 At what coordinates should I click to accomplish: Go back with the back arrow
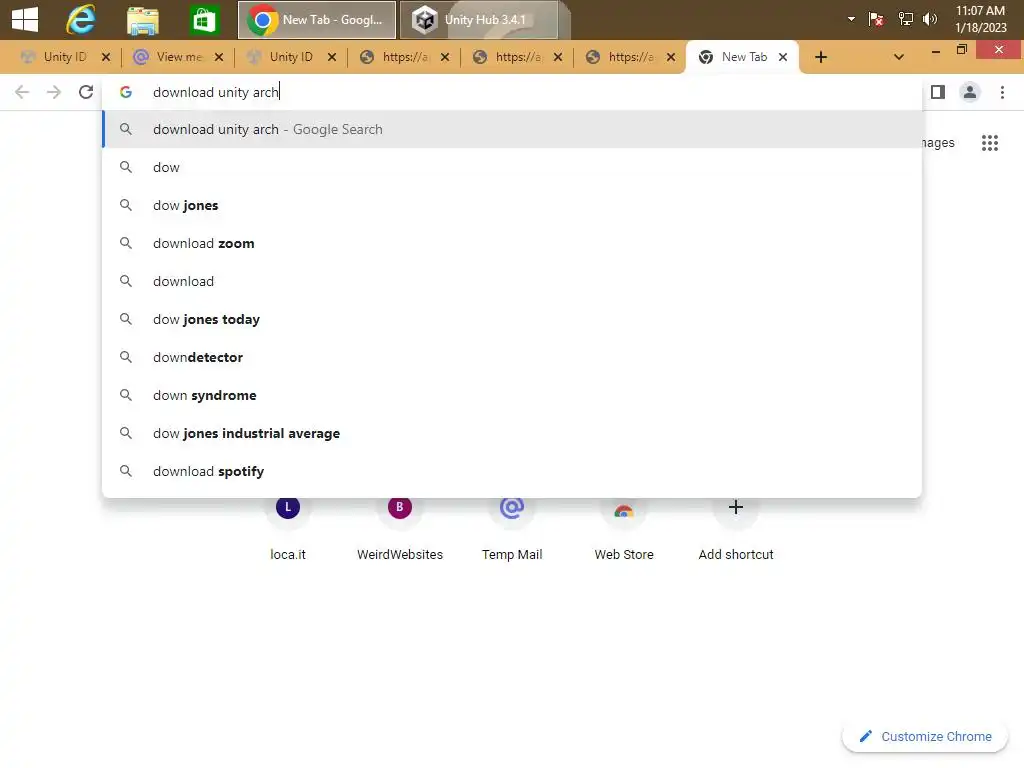[22, 92]
